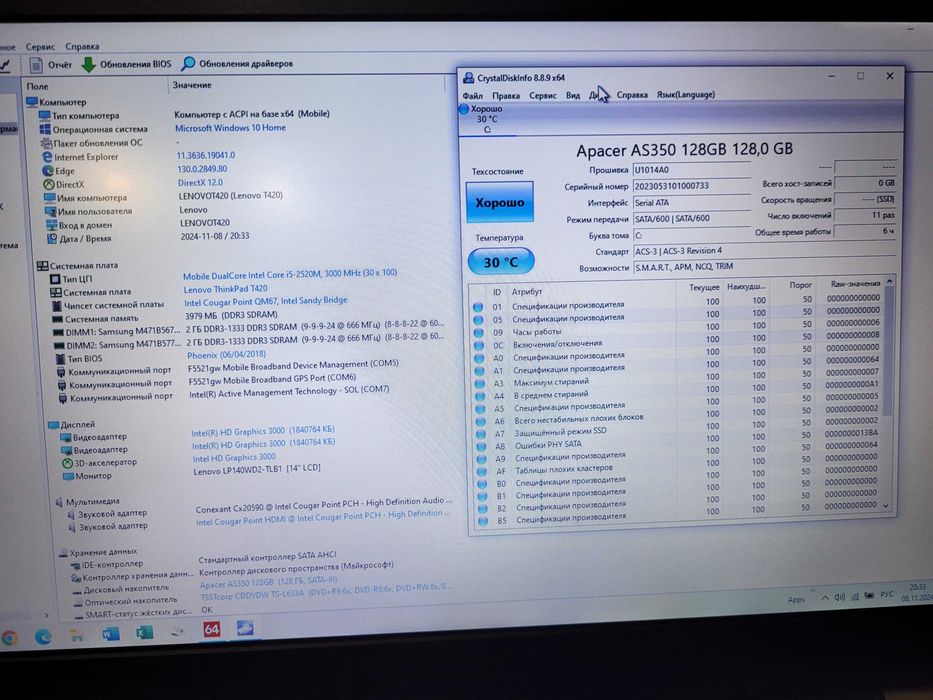933x700 pixels.
Task: Click the 3D-акселератор icon
Action: 67,462
